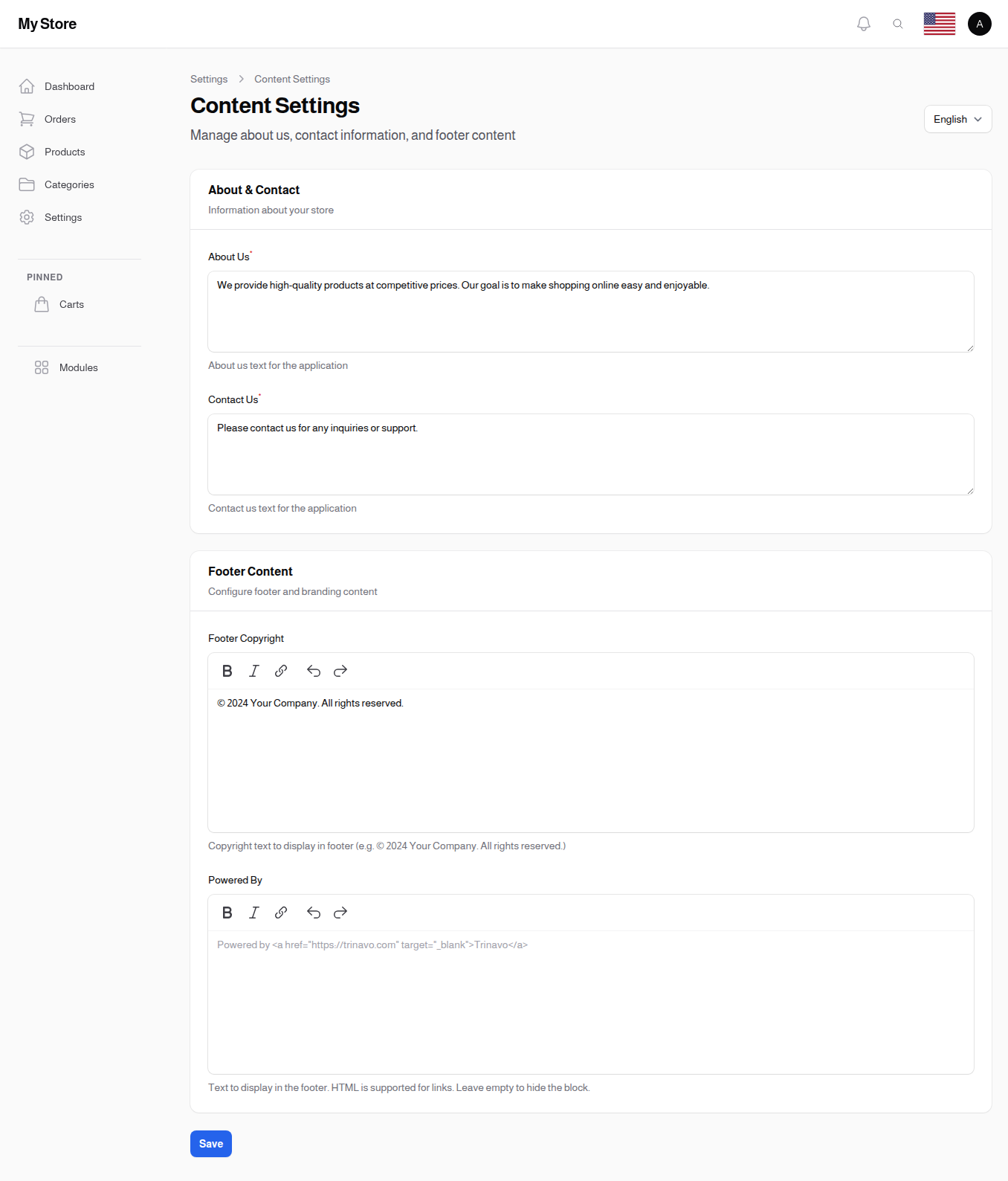Click the Categories folder icon
Image resolution: width=1008 pixels, height=1181 pixels.
pyautogui.click(x=27, y=184)
